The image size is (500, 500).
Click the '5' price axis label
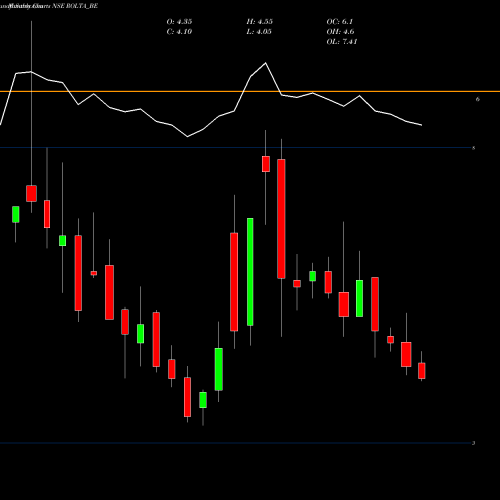point(474,148)
